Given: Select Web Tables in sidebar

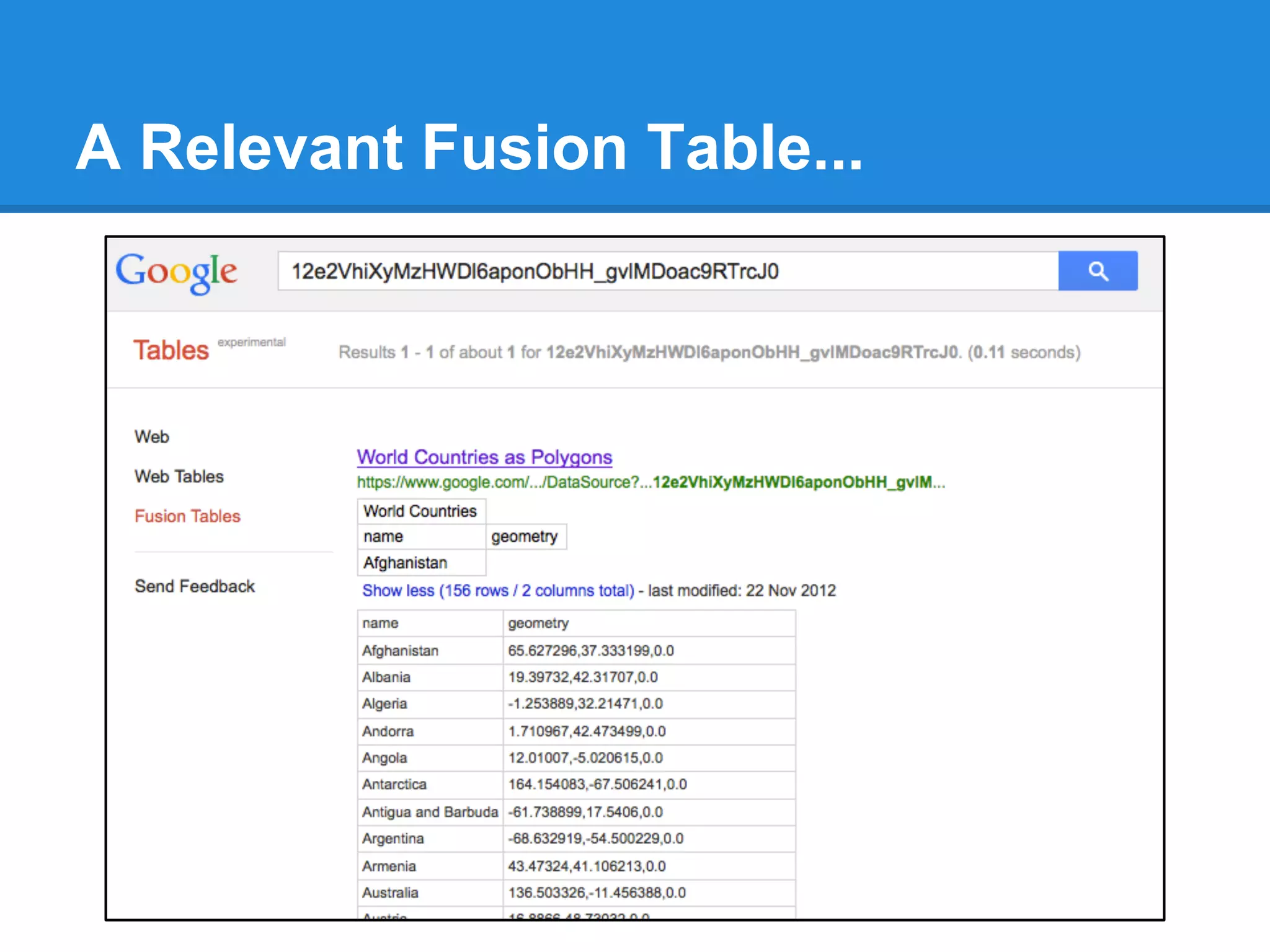Looking at the screenshot, I should point(179,477).
